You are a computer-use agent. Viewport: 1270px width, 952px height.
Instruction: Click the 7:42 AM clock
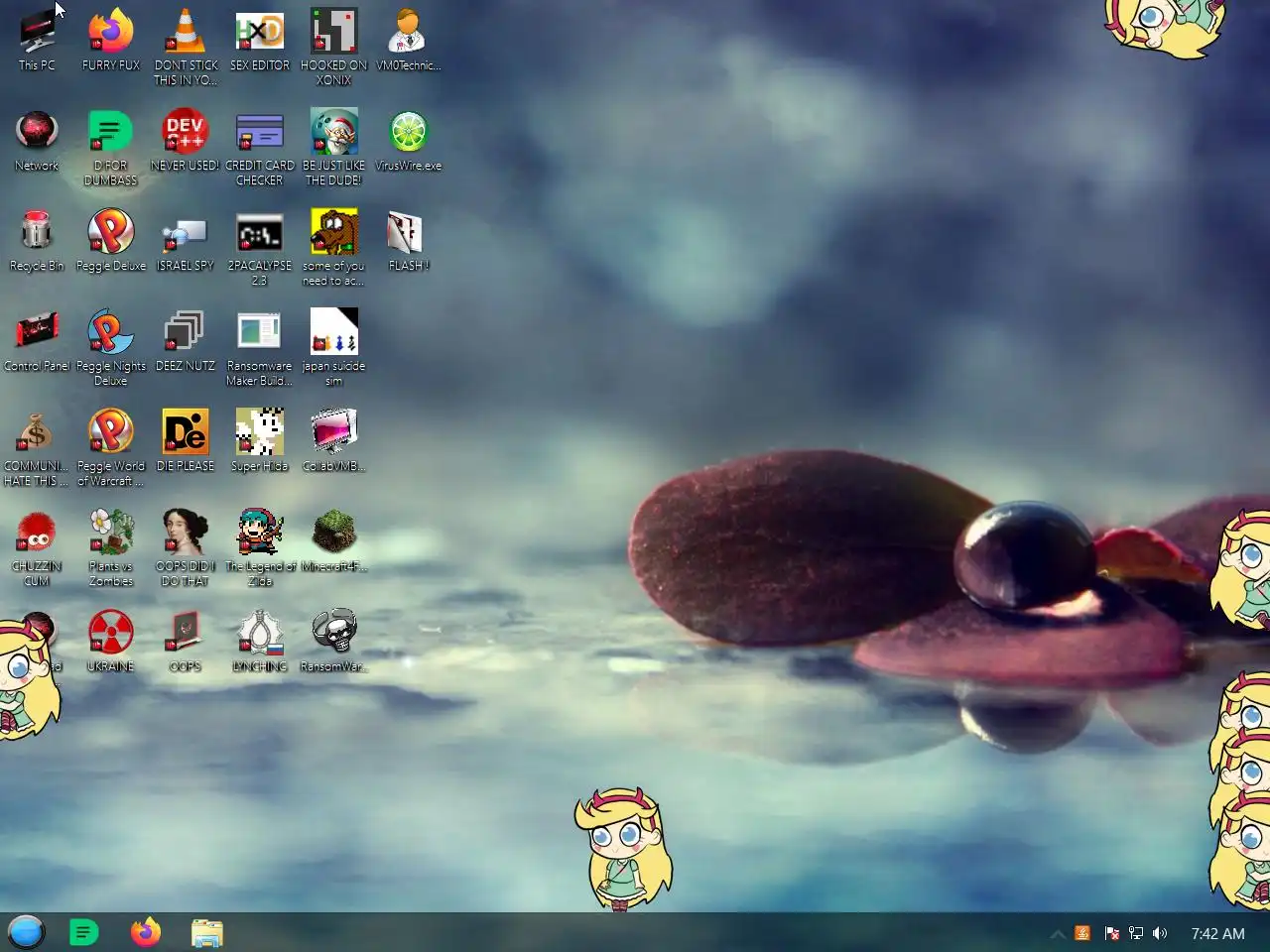(1217, 933)
